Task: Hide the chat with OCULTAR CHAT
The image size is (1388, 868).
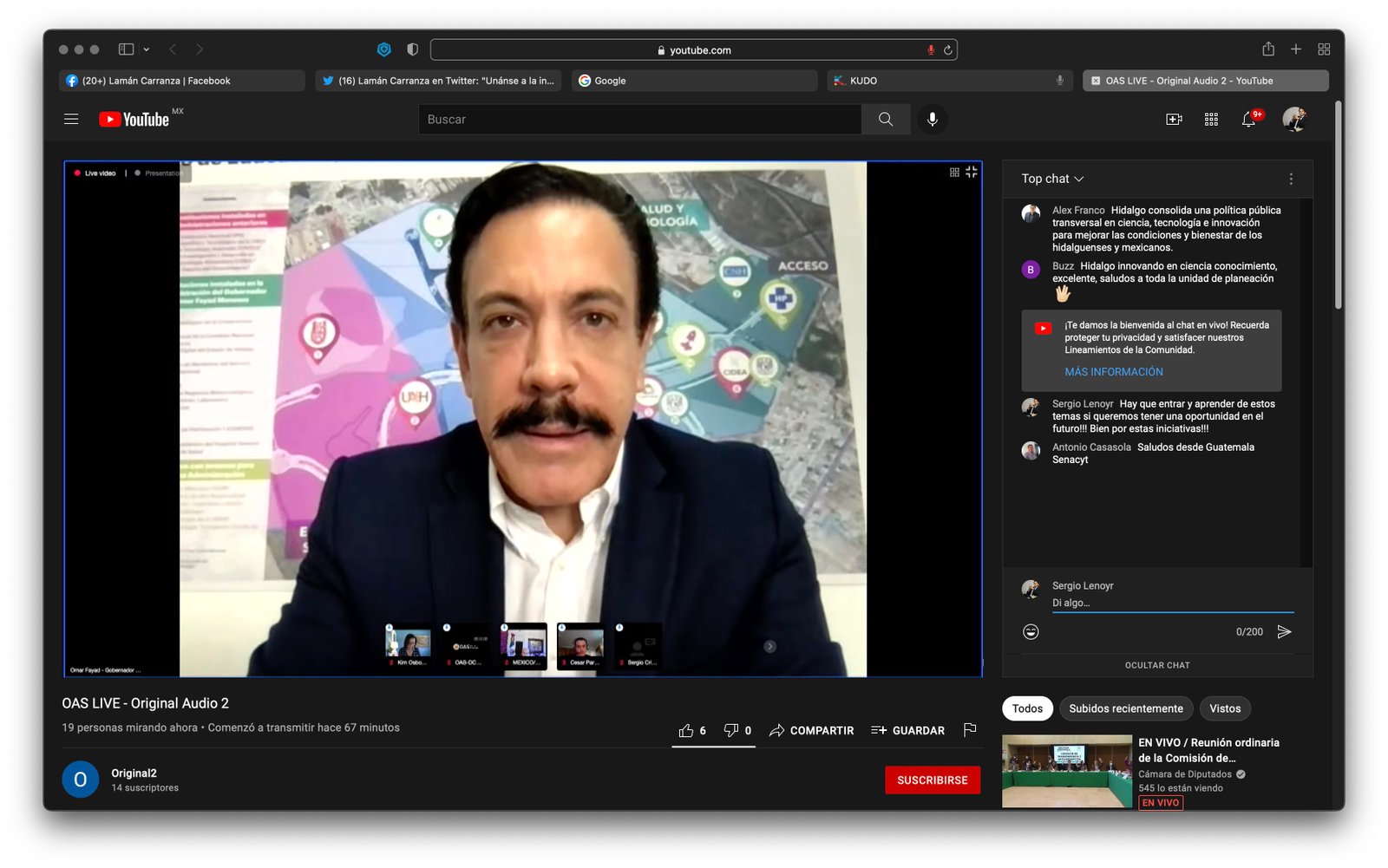Action: click(1157, 665)
